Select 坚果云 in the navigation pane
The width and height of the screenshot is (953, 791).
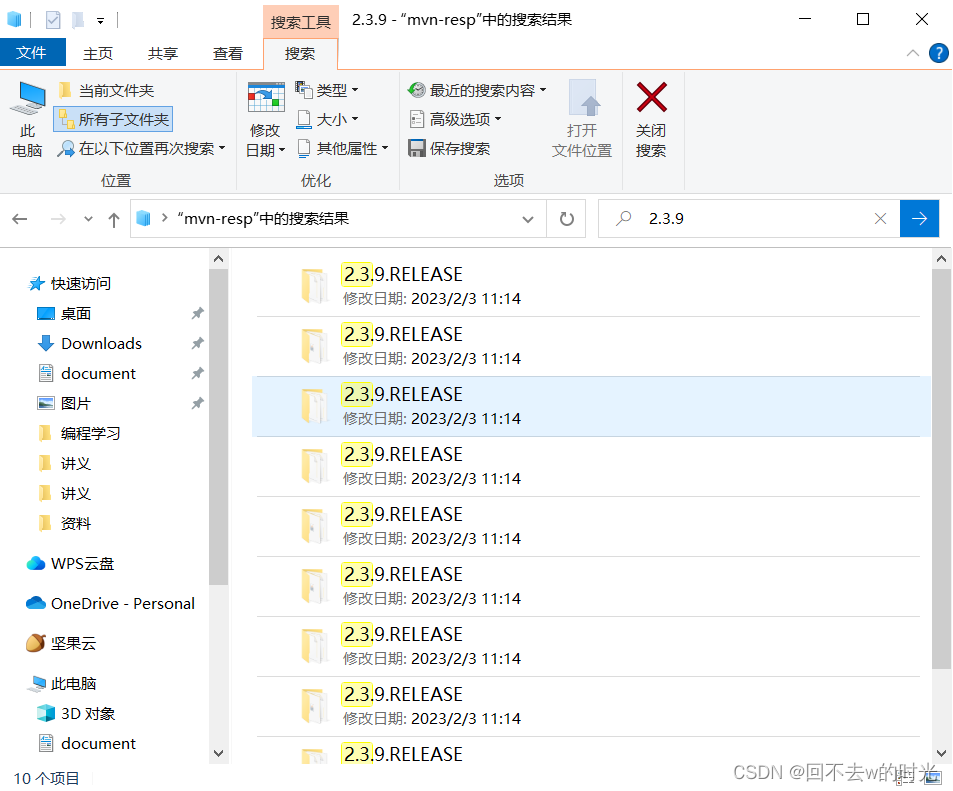[x=62, y=643]
